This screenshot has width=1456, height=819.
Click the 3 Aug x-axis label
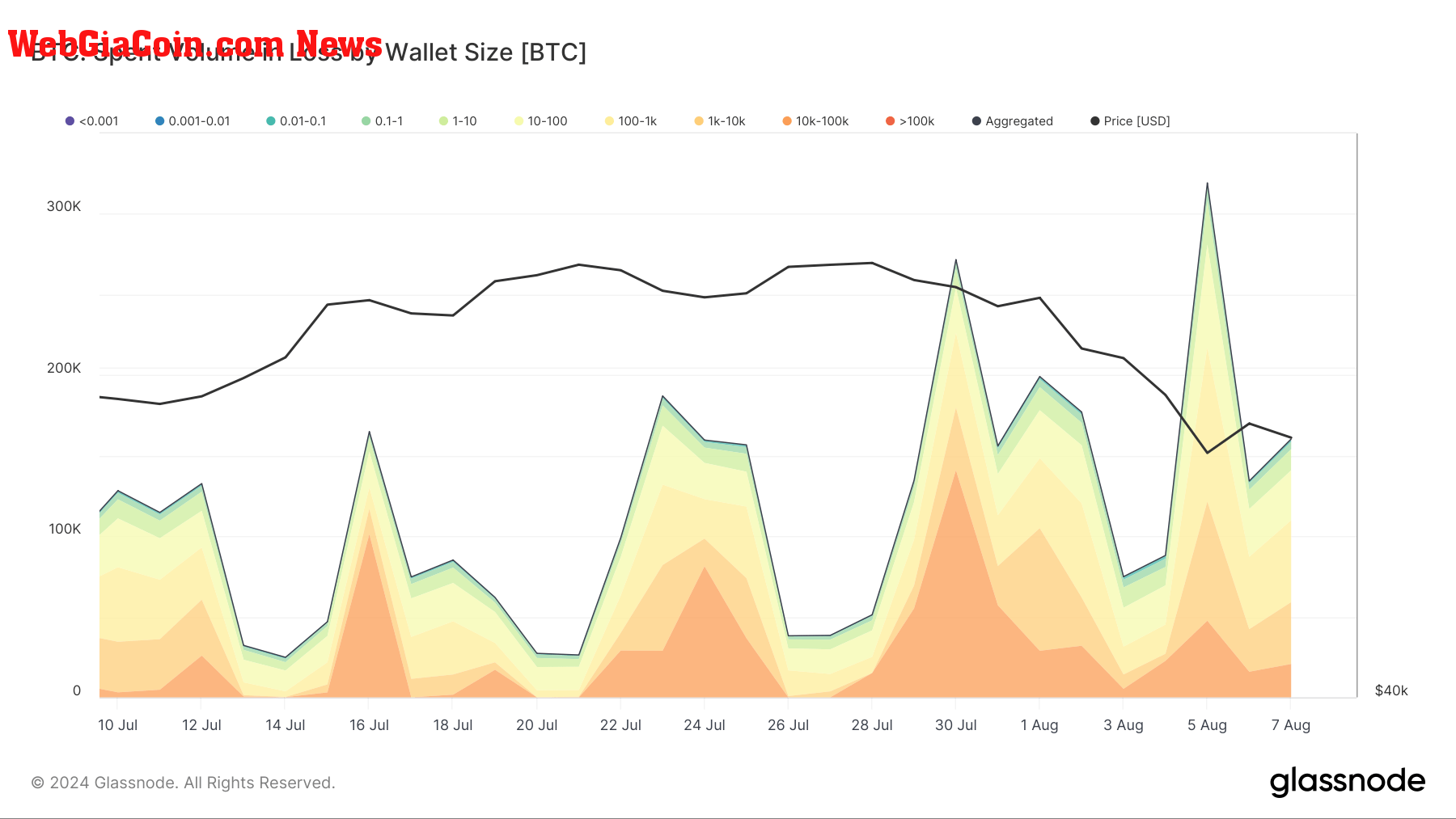point(1124,725)
